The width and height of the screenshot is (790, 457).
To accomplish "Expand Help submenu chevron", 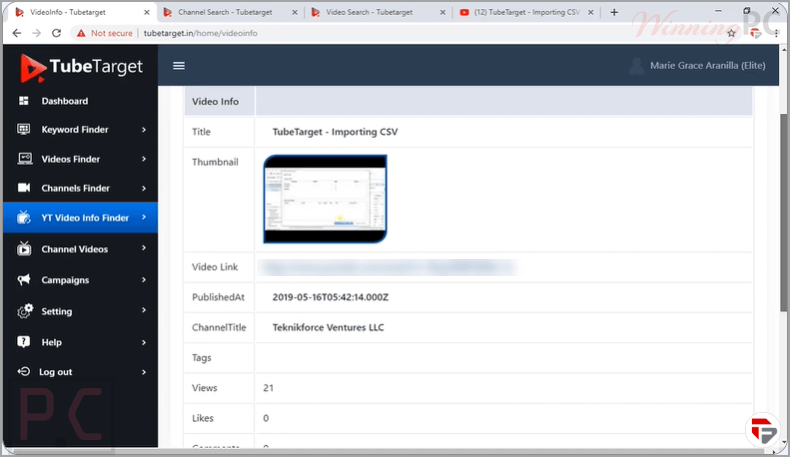I will pyautogui.click(x=144, y=342).
